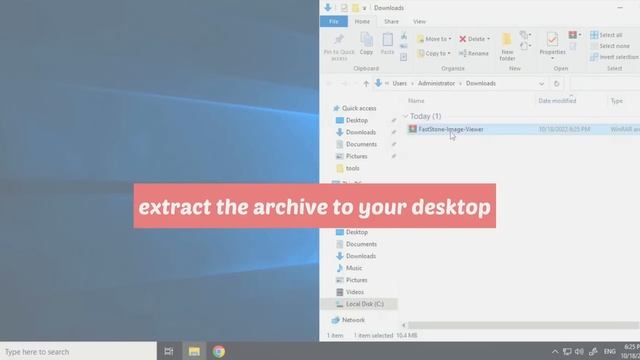Open Music folder in sidebar
The width and height of the screenshot is (640, 360).
coord(349,268)
